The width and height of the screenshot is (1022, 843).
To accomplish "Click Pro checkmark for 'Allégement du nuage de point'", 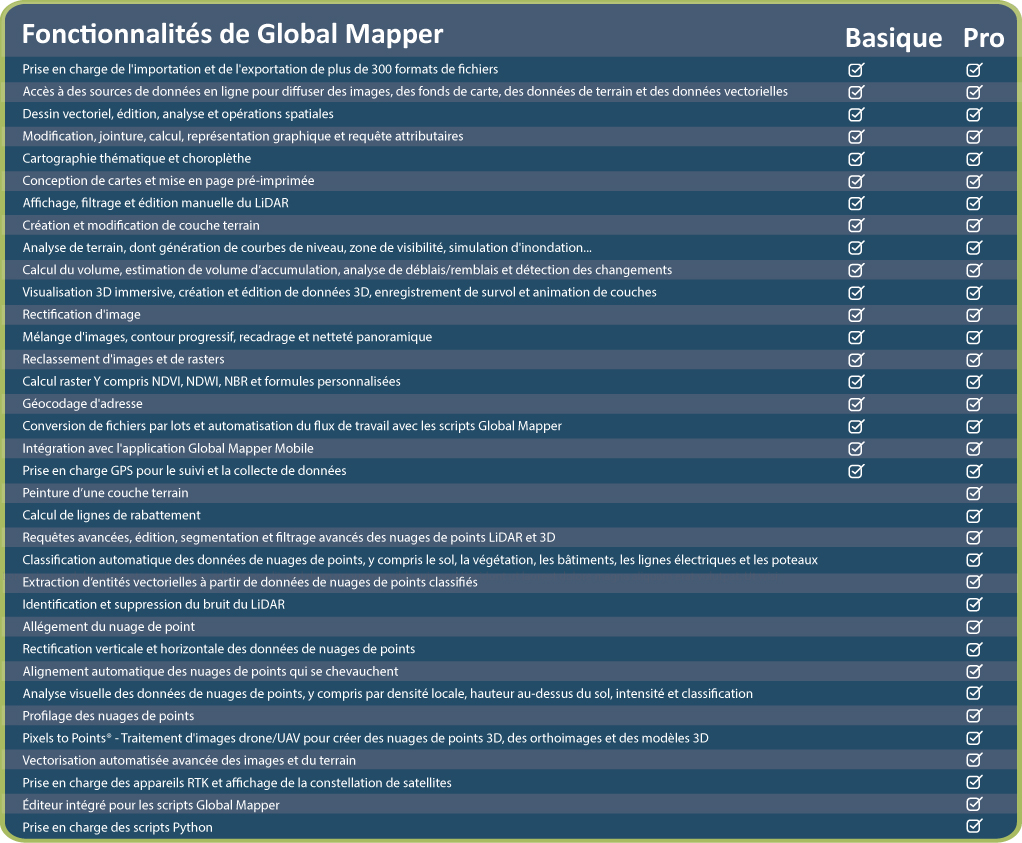I will pyautogui.click(x=974, y=627).
